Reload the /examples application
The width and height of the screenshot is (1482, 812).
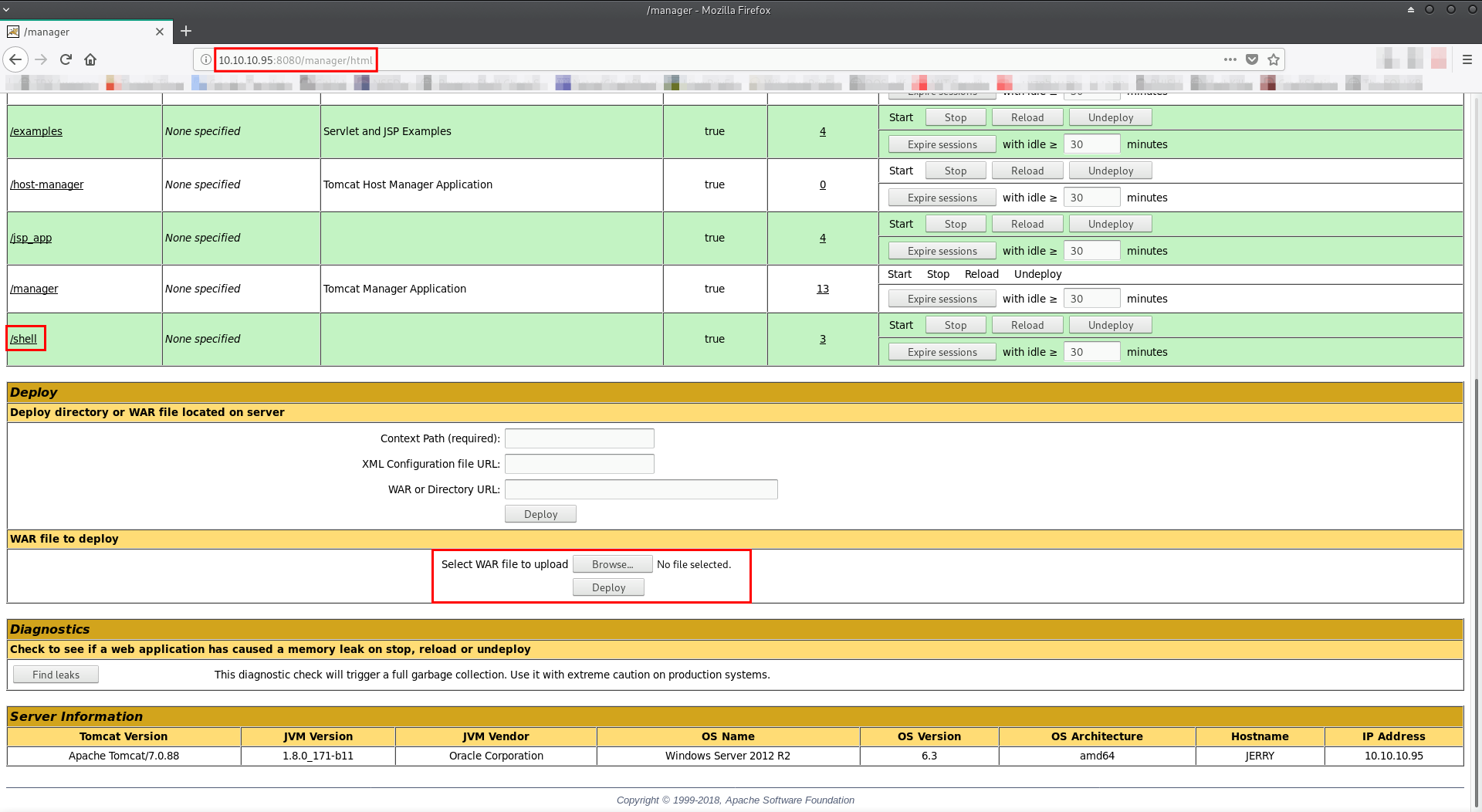(1027, 117)
